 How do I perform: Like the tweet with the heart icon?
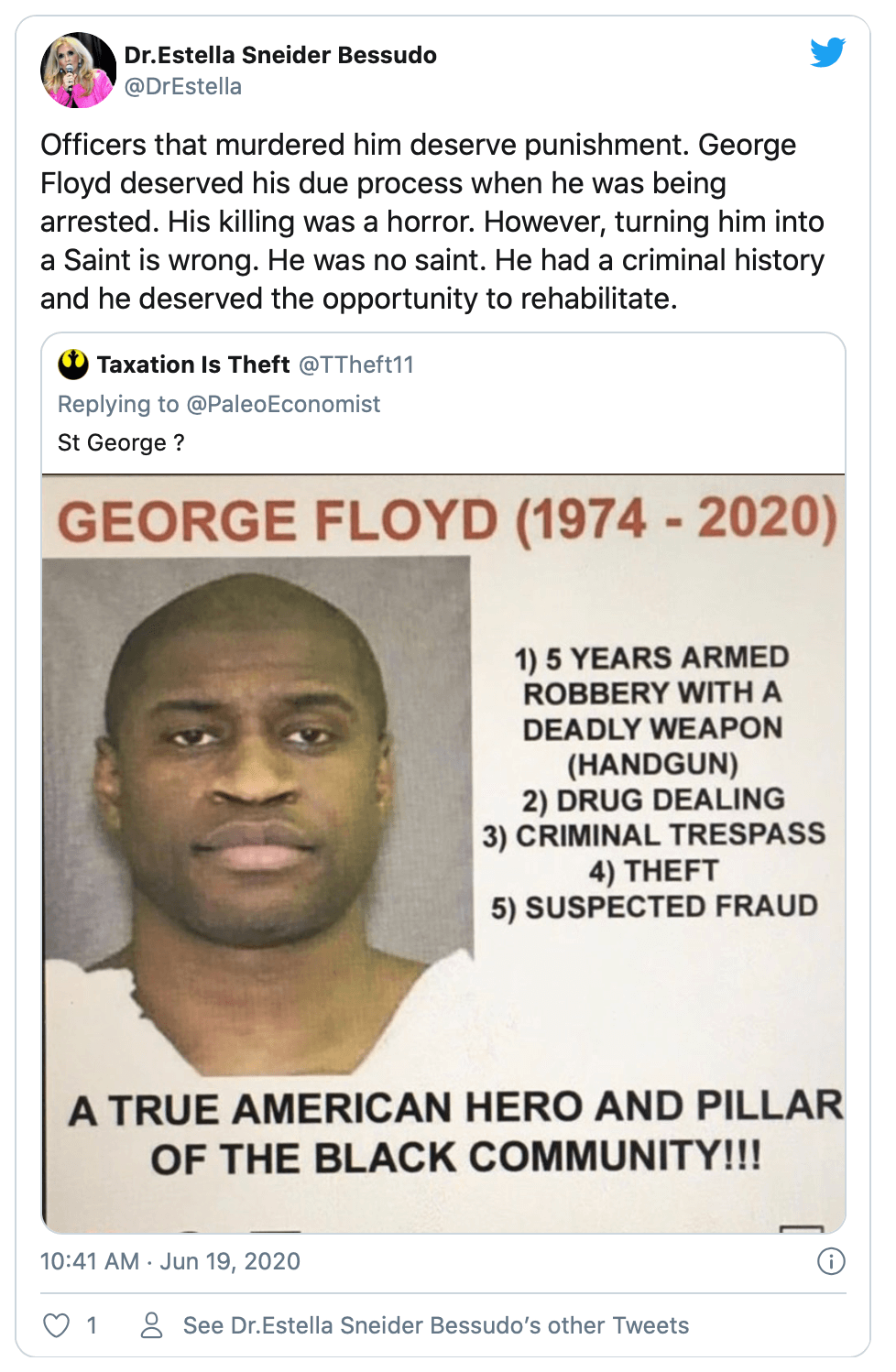(57, 1324)
